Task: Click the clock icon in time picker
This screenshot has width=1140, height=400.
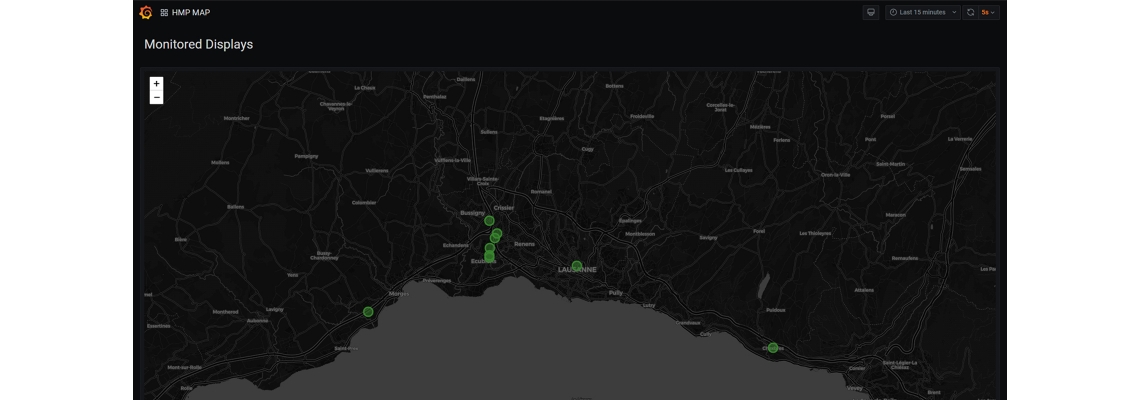Action: [893, 13]
